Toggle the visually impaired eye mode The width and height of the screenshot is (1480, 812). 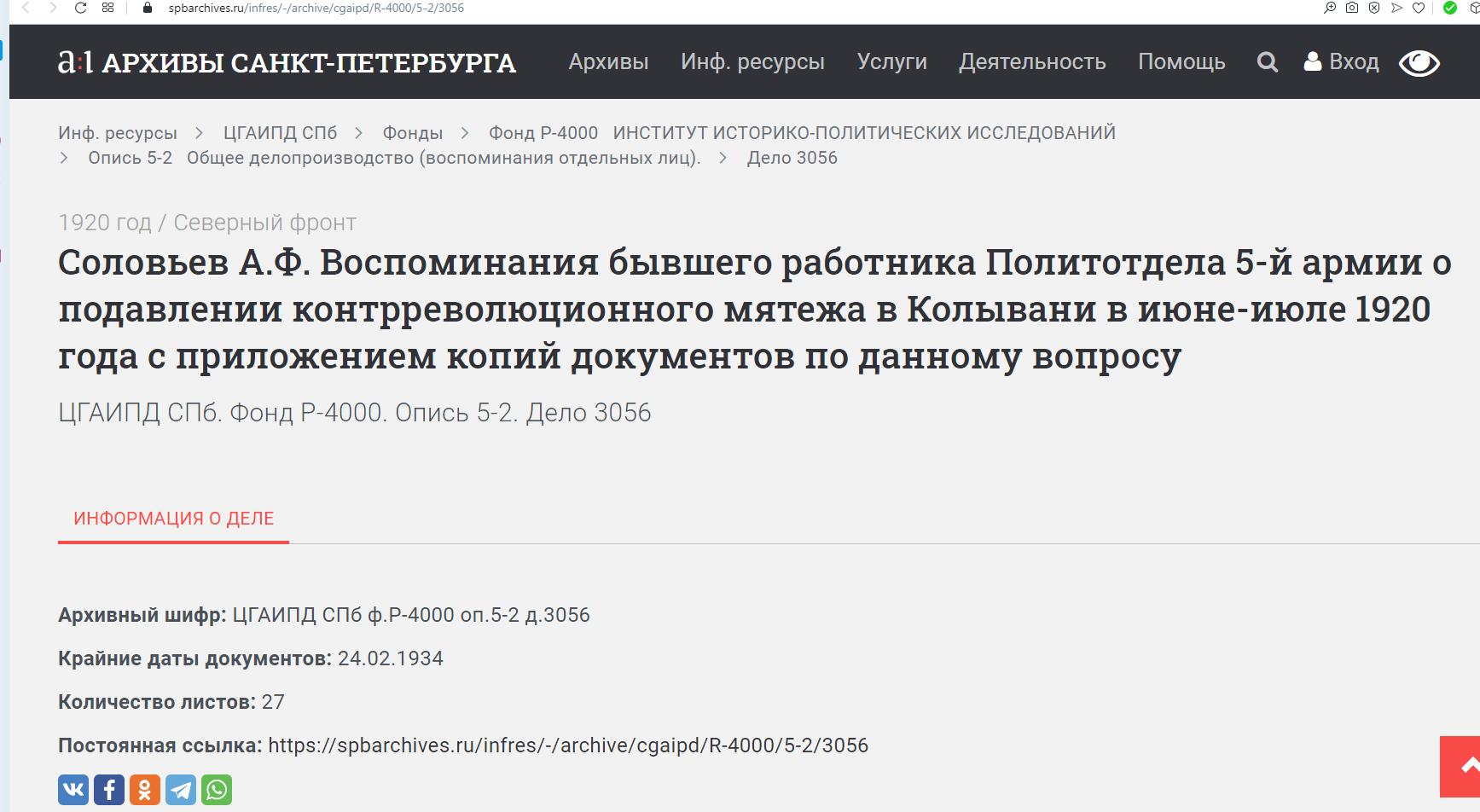[1419, 63]
